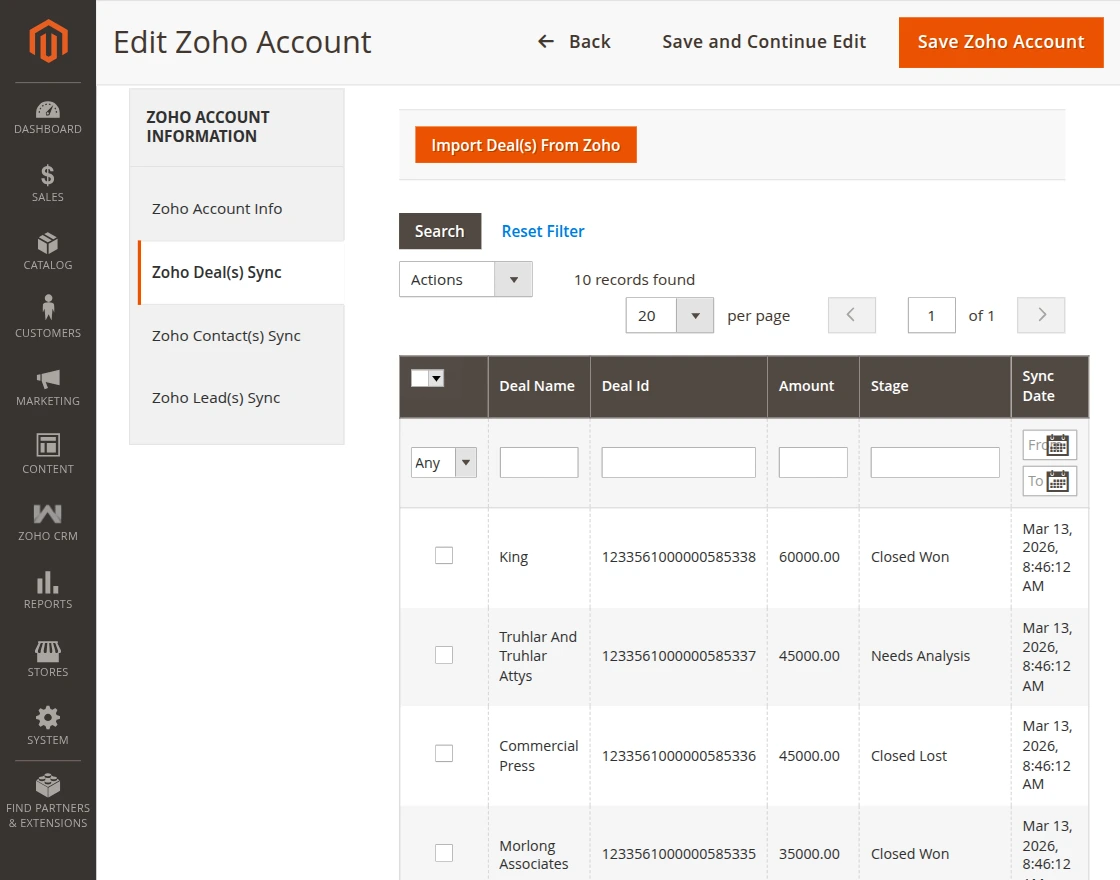
Task: Open the Catalog sidebar menu
Action: coord(48,251)
